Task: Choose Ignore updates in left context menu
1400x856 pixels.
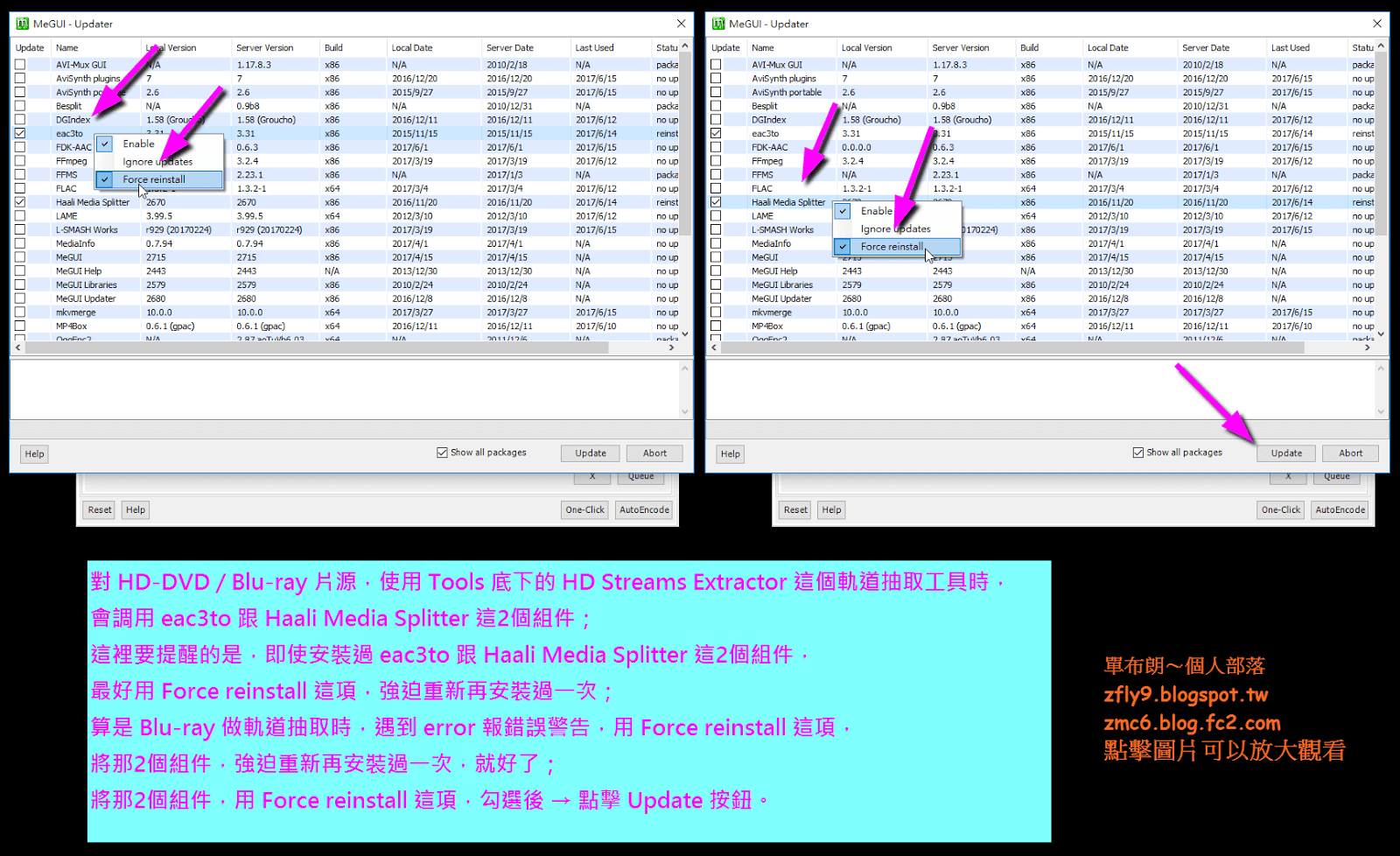Action: click(158, 162)
